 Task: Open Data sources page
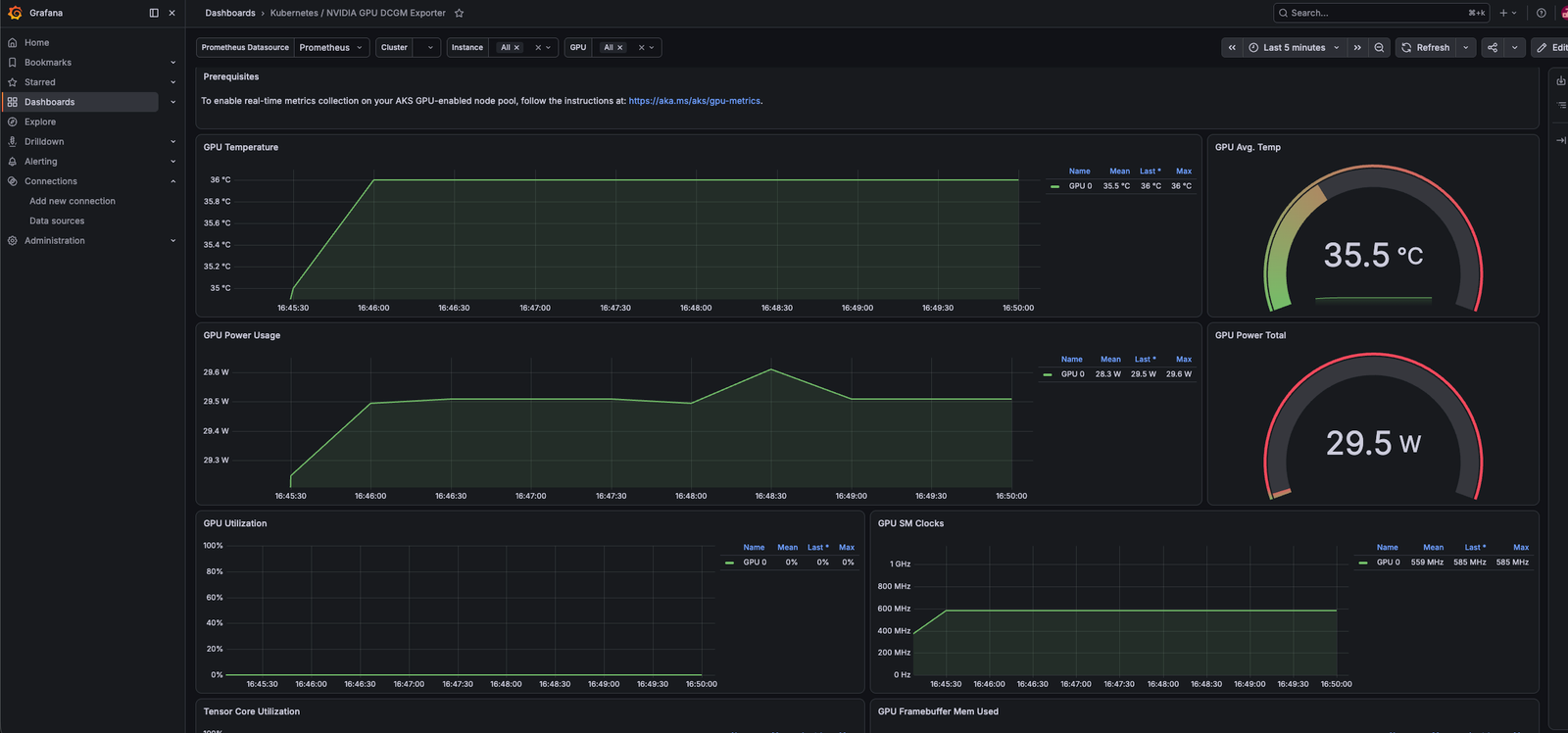tap(57, 220)
